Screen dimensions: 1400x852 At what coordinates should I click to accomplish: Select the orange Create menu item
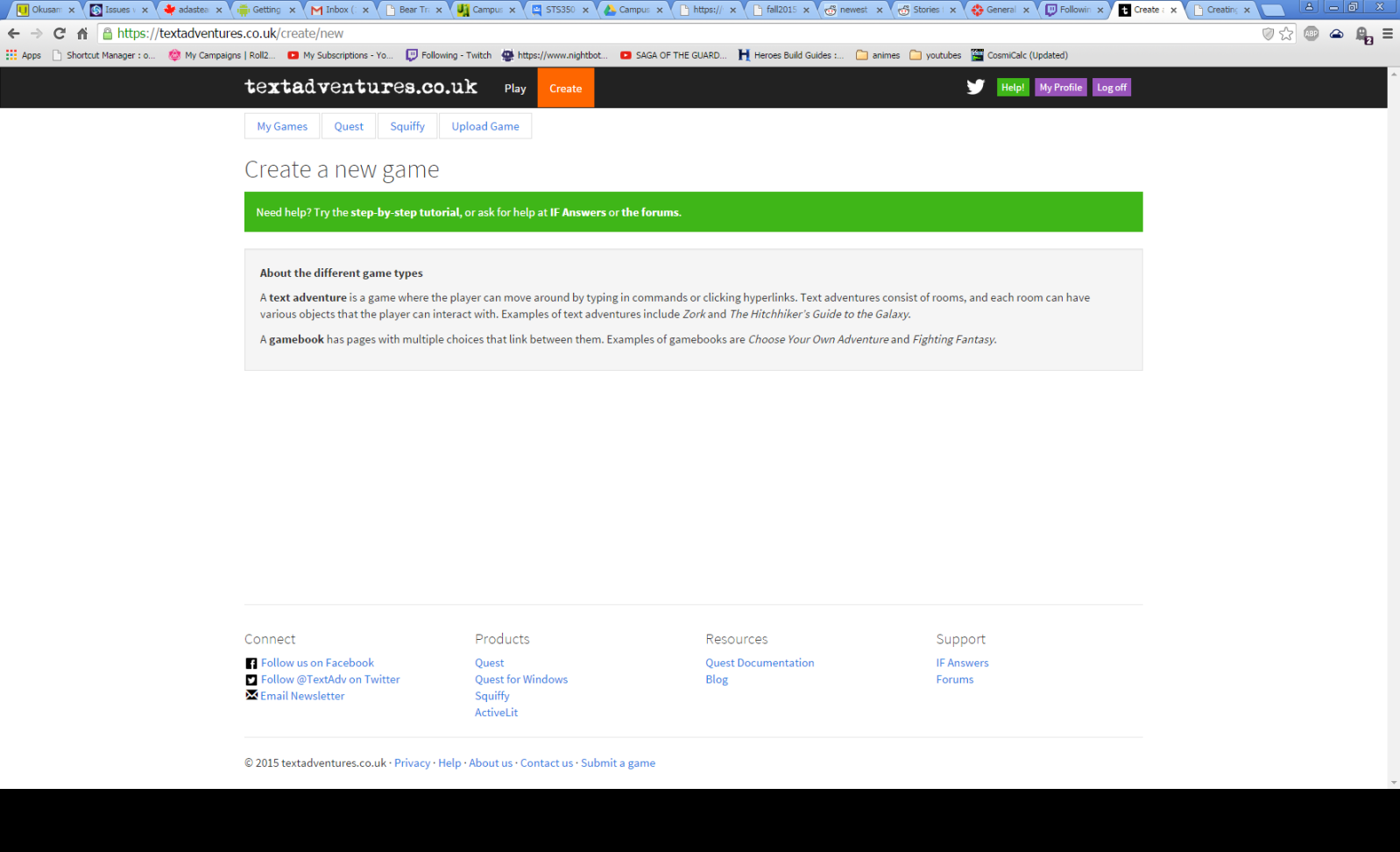pos(565,88)
